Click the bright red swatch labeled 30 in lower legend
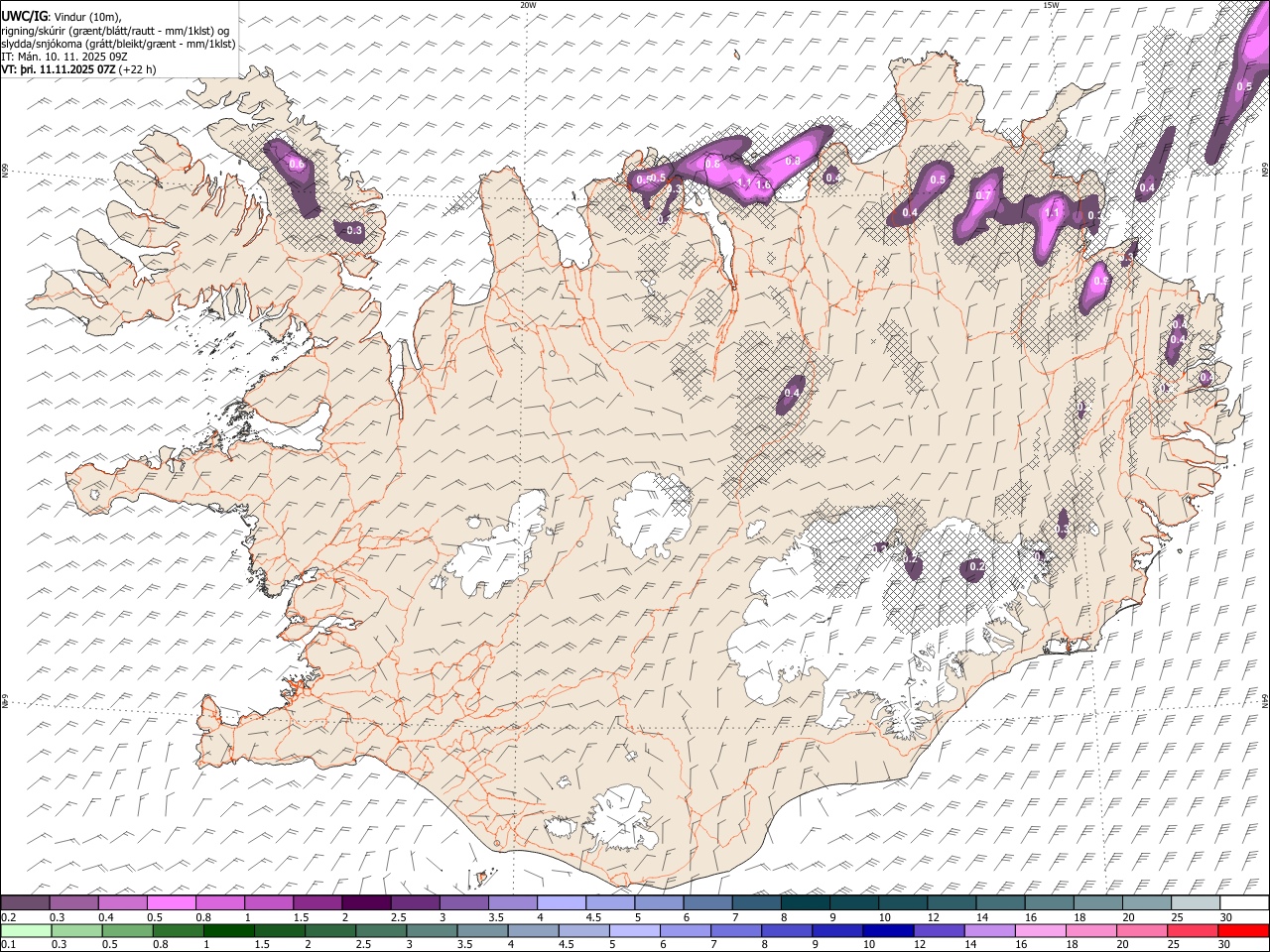This screenshot has height=952, width=1270. (x=1244, y=931)
